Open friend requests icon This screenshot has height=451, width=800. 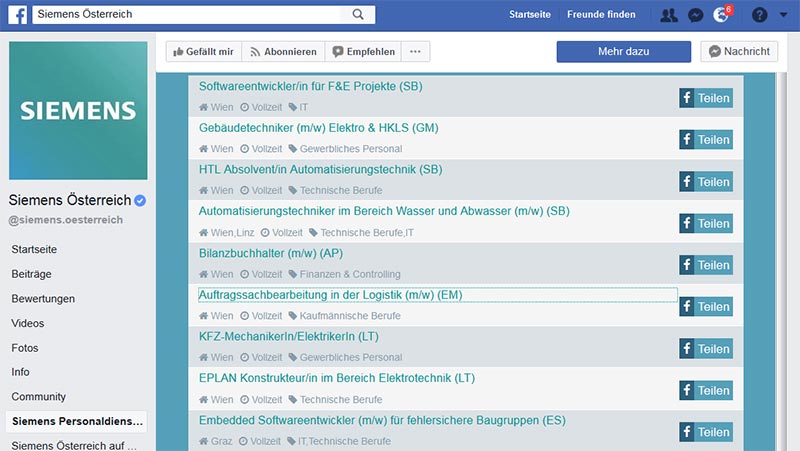click(669, 15)
